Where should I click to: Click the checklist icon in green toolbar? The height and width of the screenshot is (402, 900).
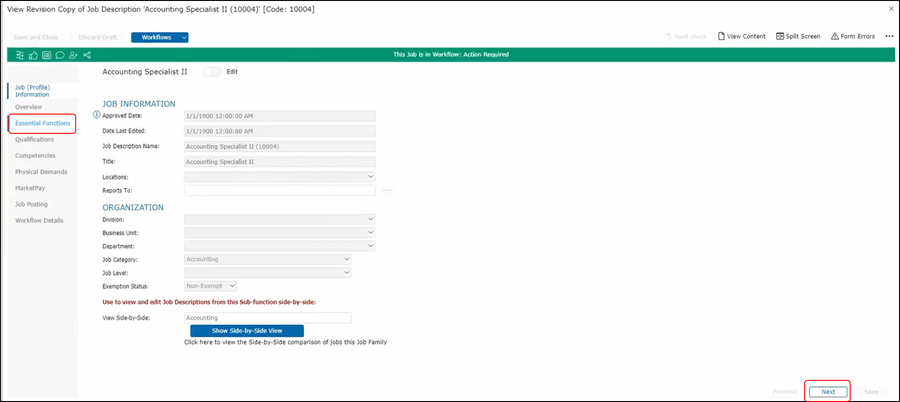click(21, 55)
